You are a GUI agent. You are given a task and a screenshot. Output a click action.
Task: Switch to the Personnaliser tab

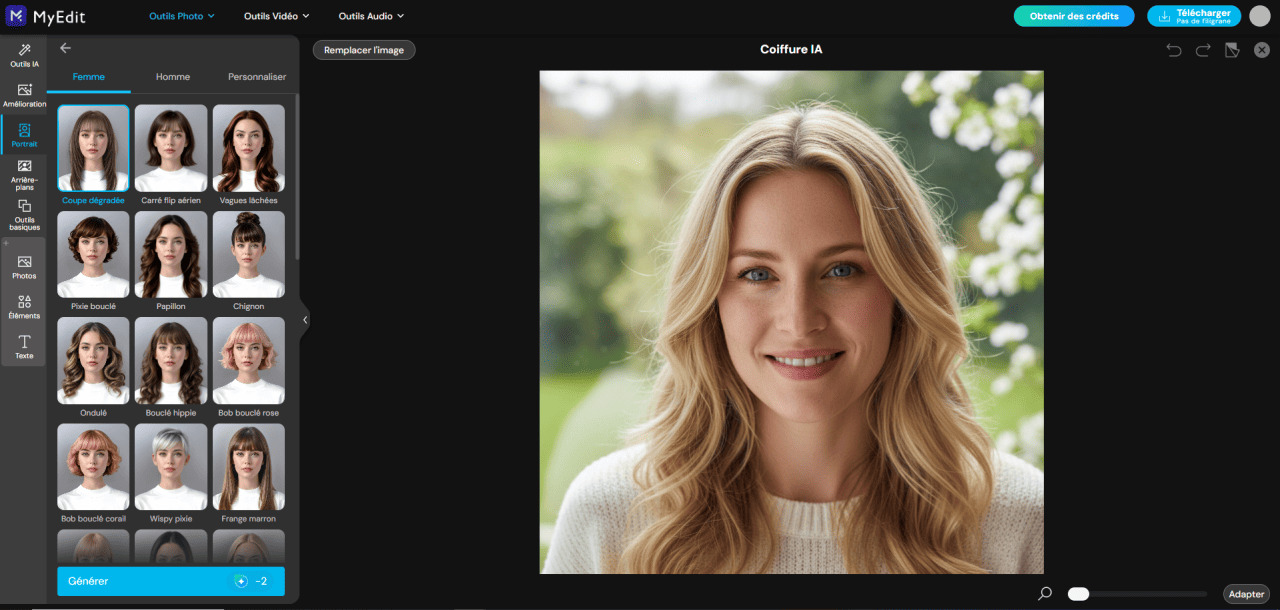point(256,76)
